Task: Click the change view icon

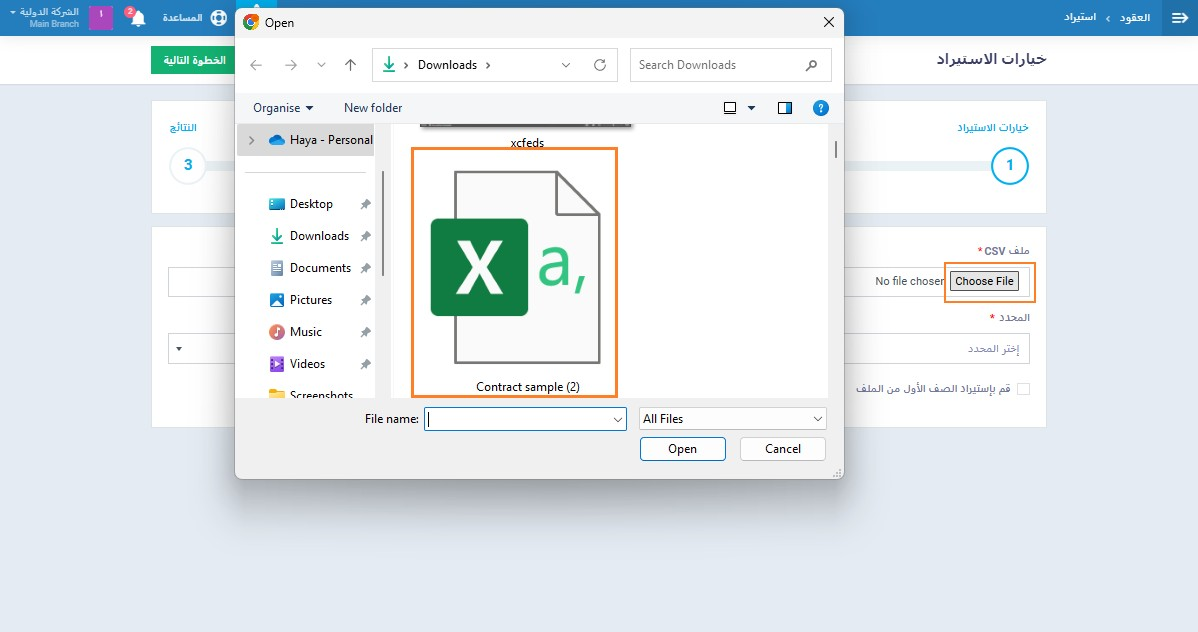Action: pyautogui.click(x=730, y=108)
